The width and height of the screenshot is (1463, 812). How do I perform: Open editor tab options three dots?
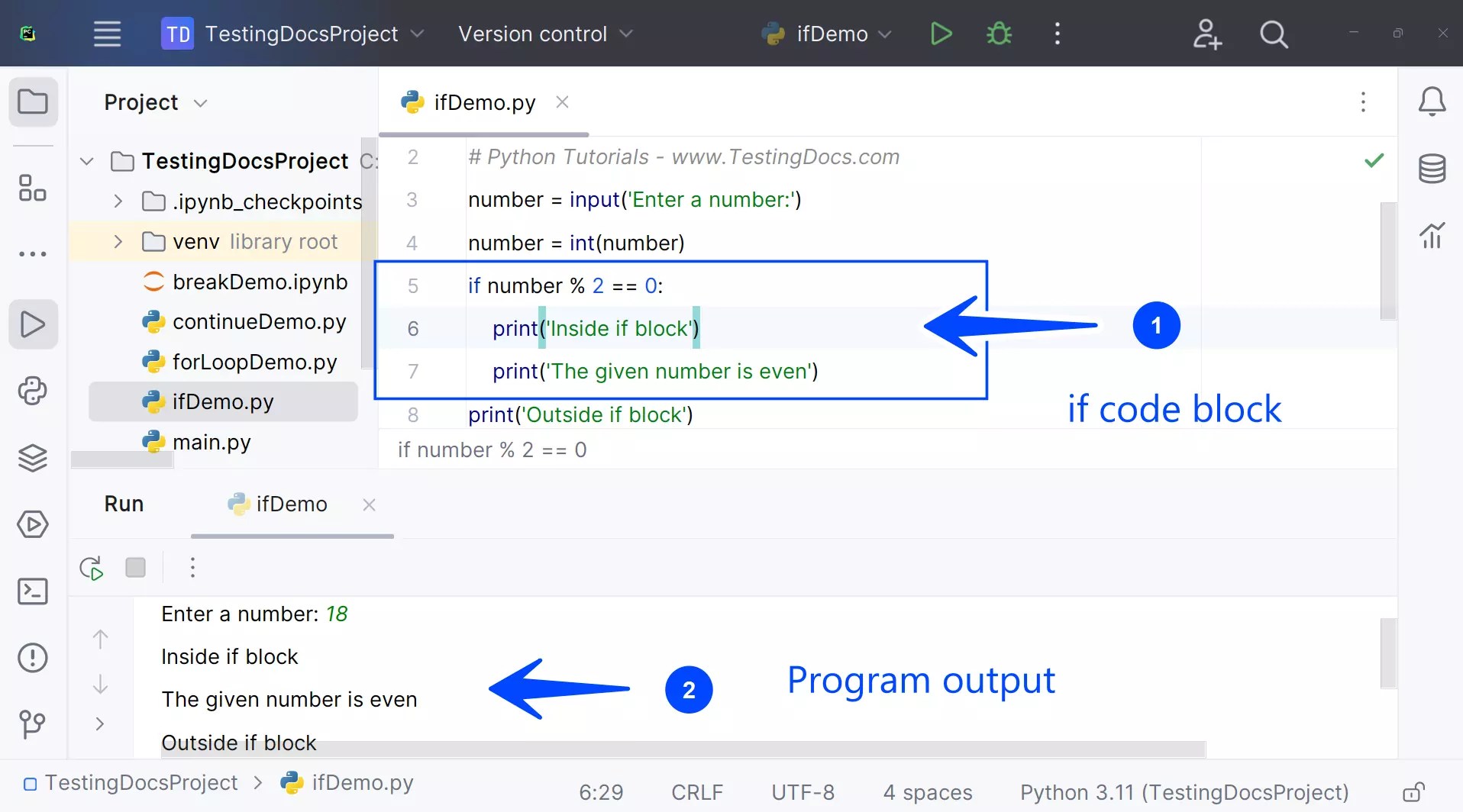(x=1363, y=102)
